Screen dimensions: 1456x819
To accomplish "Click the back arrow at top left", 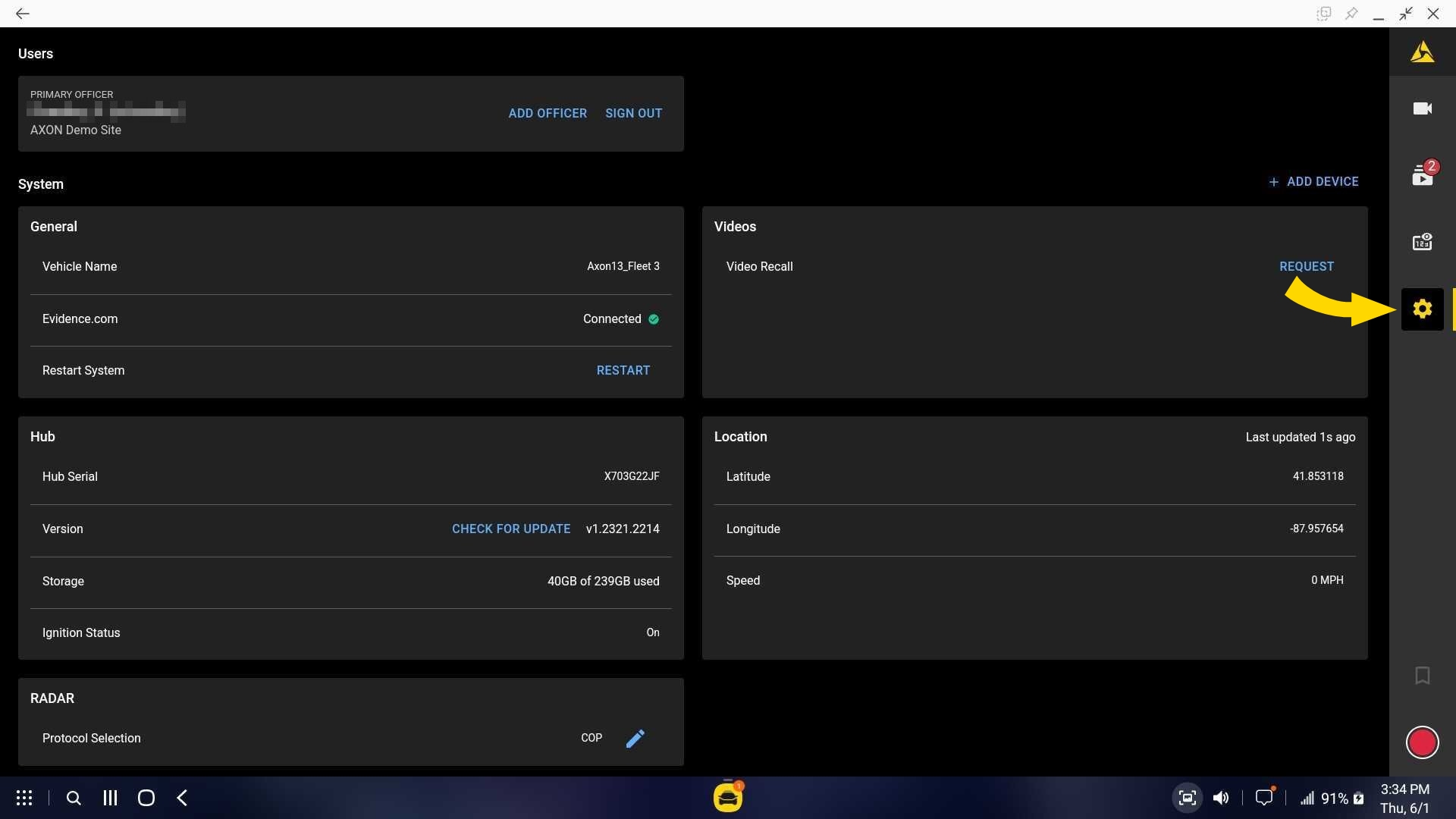I will 22,13.
